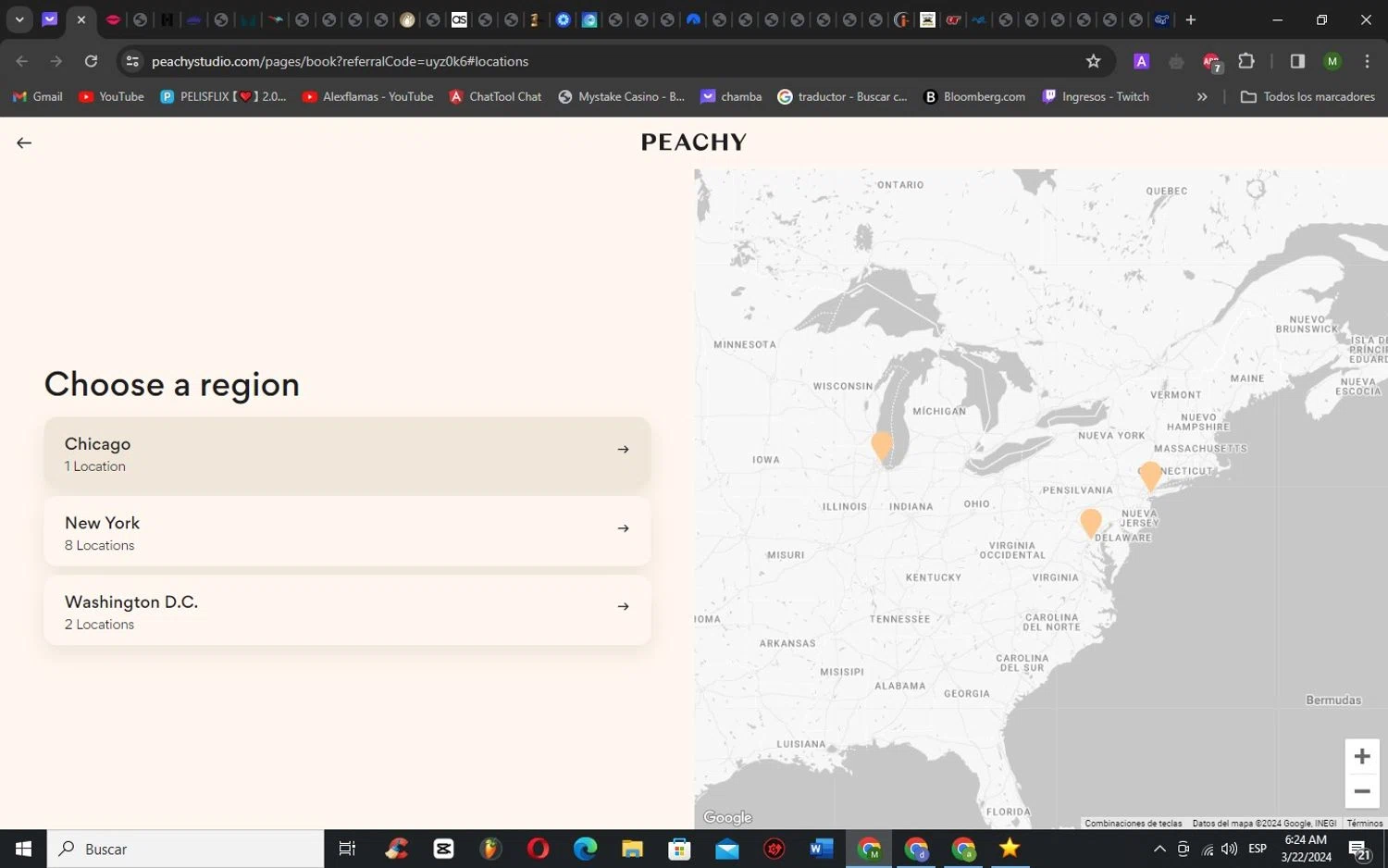The width and height of the screenshot is (1388, 868).
Task: Click the Chicago map pin
Action: pyautogui.click(x=882, y=447)
